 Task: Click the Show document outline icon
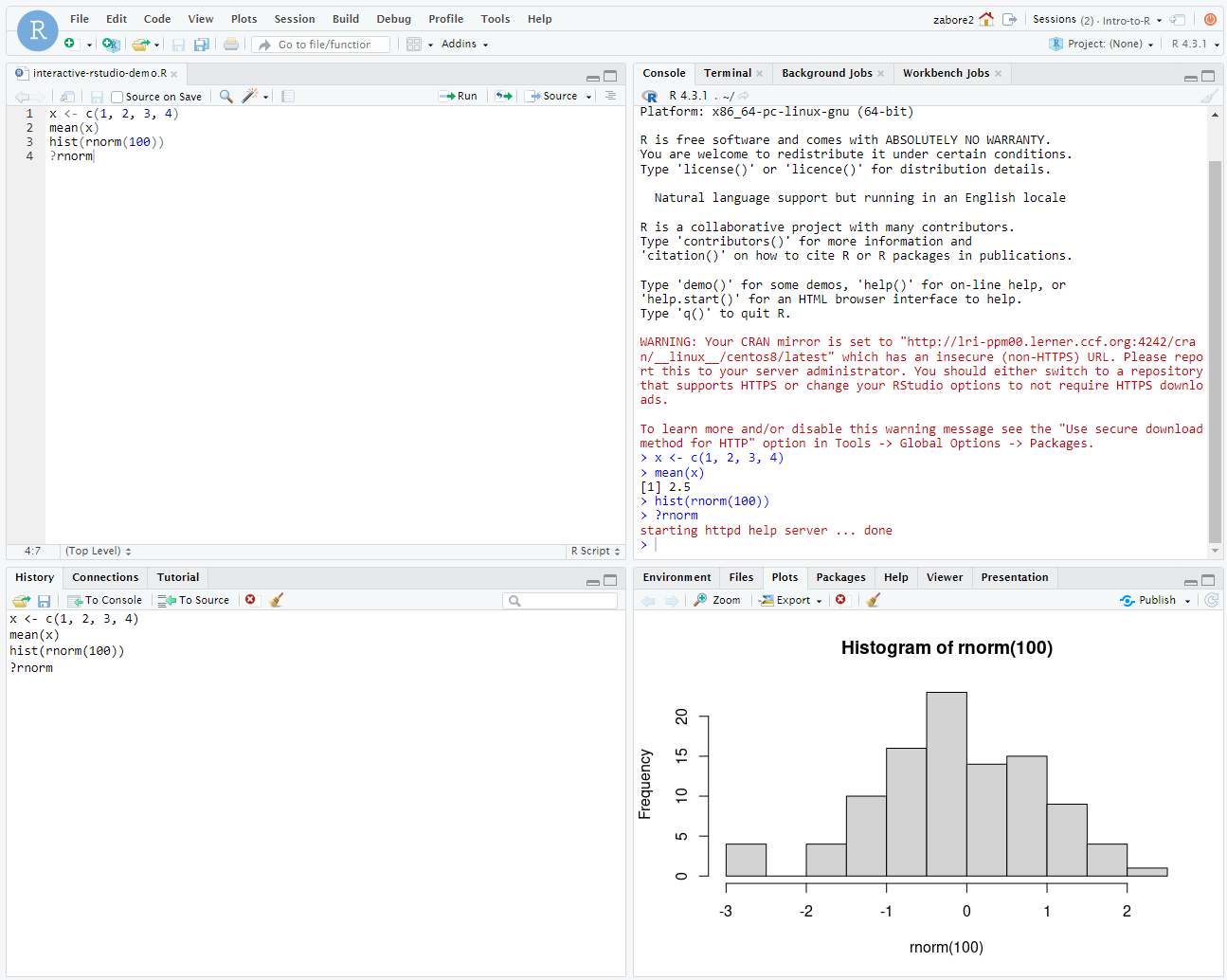tap(610, 96)
